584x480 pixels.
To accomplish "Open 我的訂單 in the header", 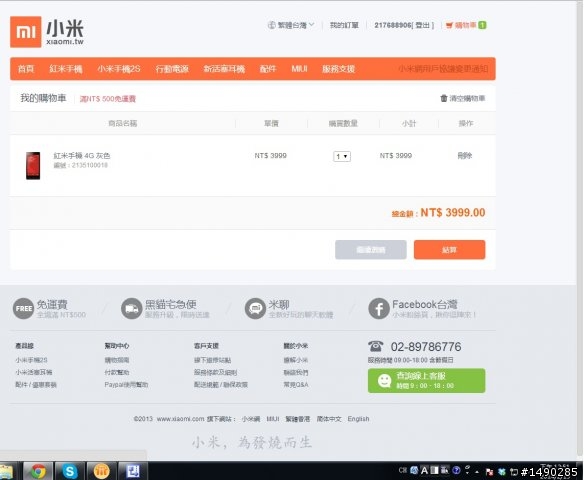I will tap(344, 25).
